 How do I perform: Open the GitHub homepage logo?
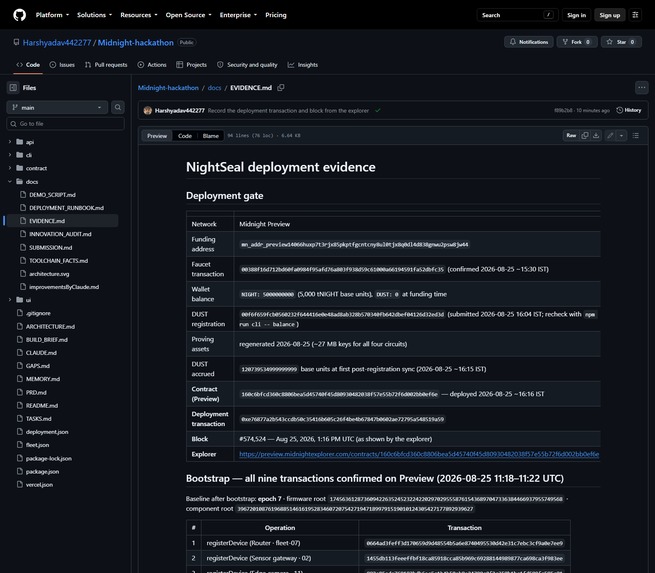point(20,15)
